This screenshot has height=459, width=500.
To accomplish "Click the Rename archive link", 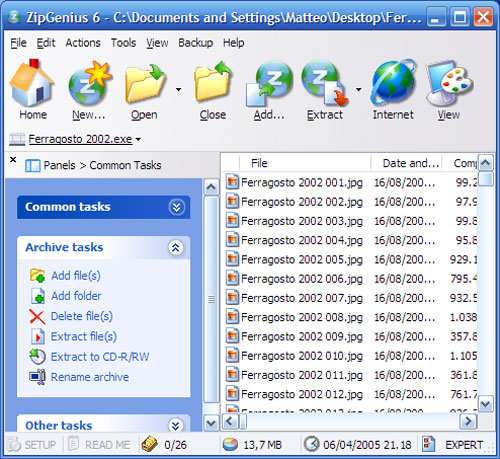I will pyautogui.click(x=90, y=377).
